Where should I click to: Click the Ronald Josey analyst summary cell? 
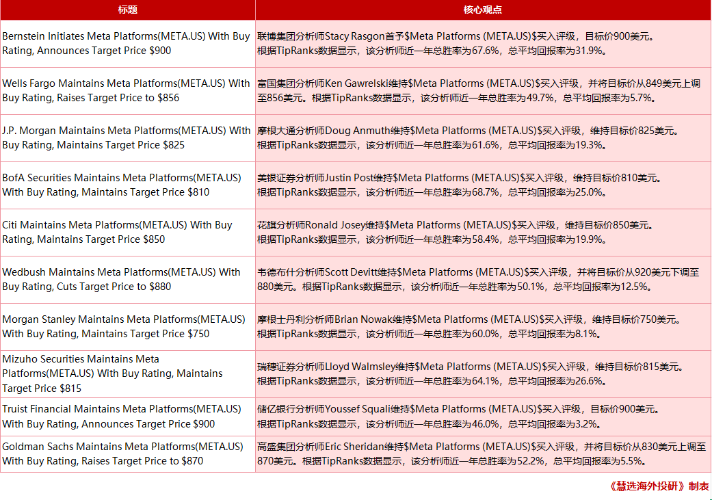point(483,233)
